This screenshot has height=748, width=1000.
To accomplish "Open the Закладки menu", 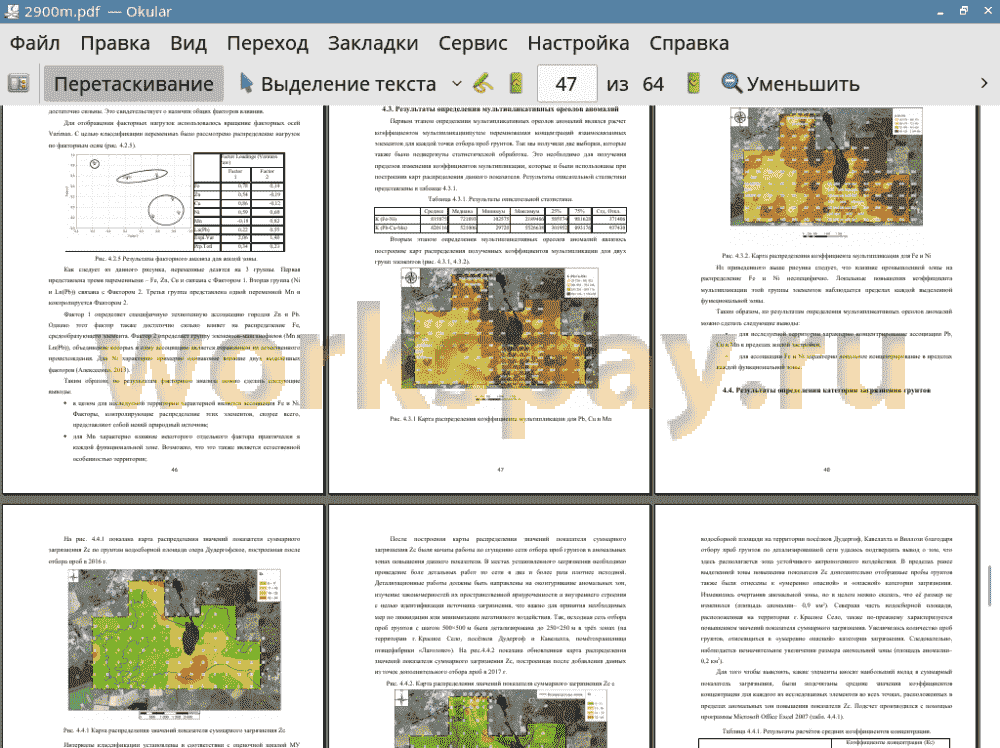I will [x=373, y=43].
